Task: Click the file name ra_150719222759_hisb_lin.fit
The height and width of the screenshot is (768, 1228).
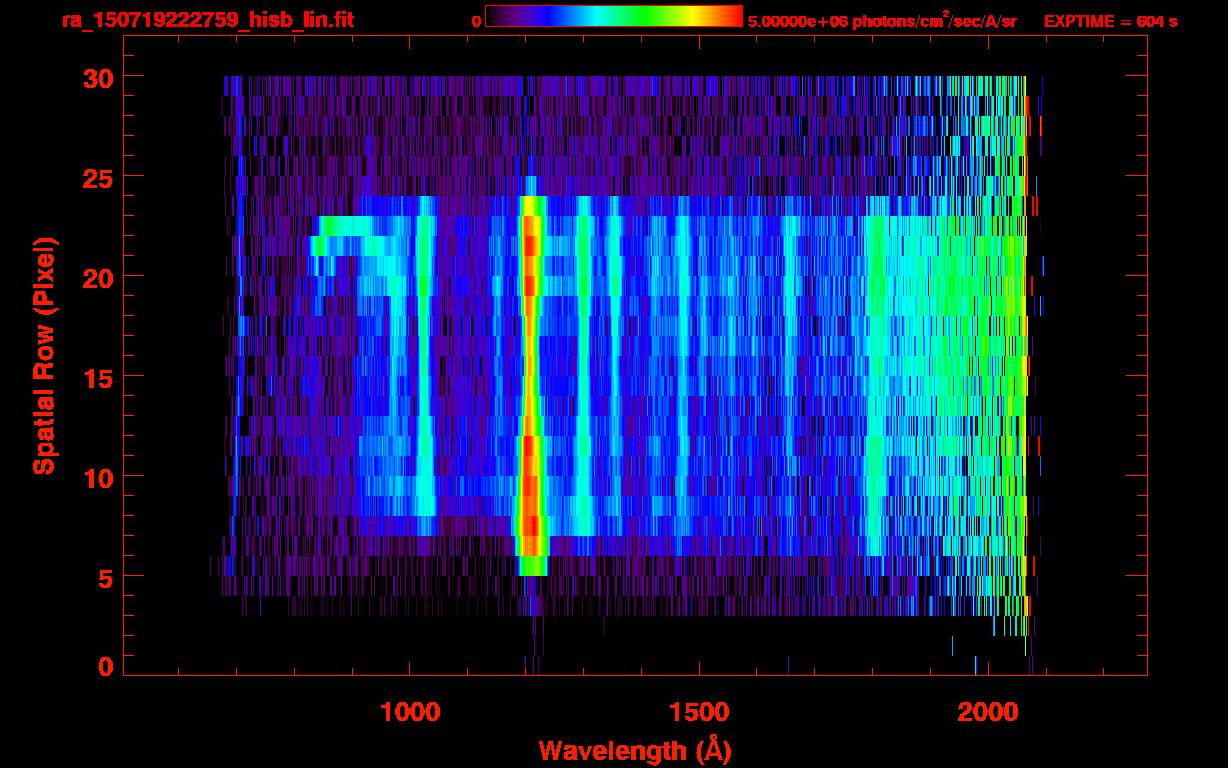Action: (x=207, y=21)
